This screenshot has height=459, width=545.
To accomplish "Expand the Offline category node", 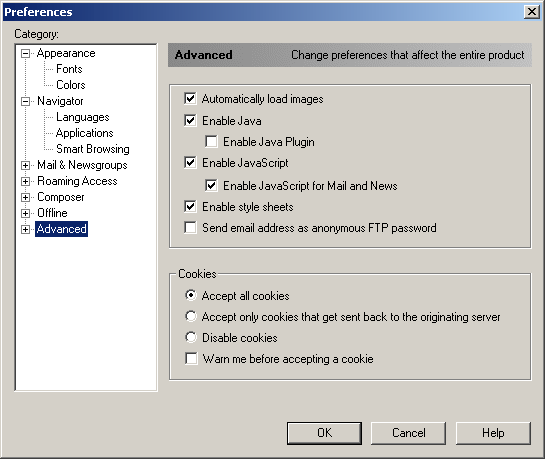I will click(25, 213).
